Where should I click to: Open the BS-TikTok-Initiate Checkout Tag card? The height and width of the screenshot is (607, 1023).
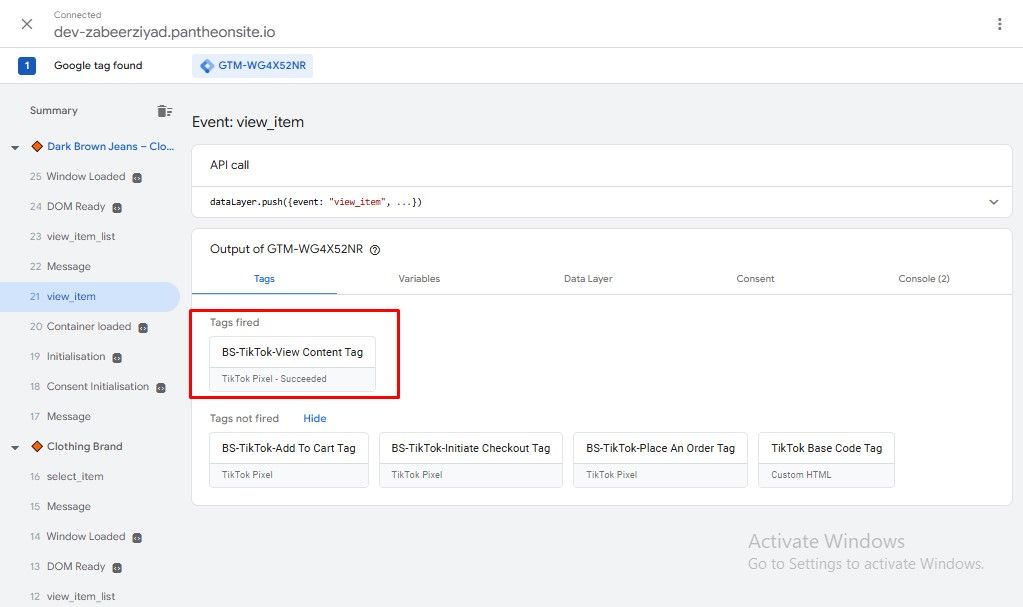pyautogui.click(x=470, y=460)
